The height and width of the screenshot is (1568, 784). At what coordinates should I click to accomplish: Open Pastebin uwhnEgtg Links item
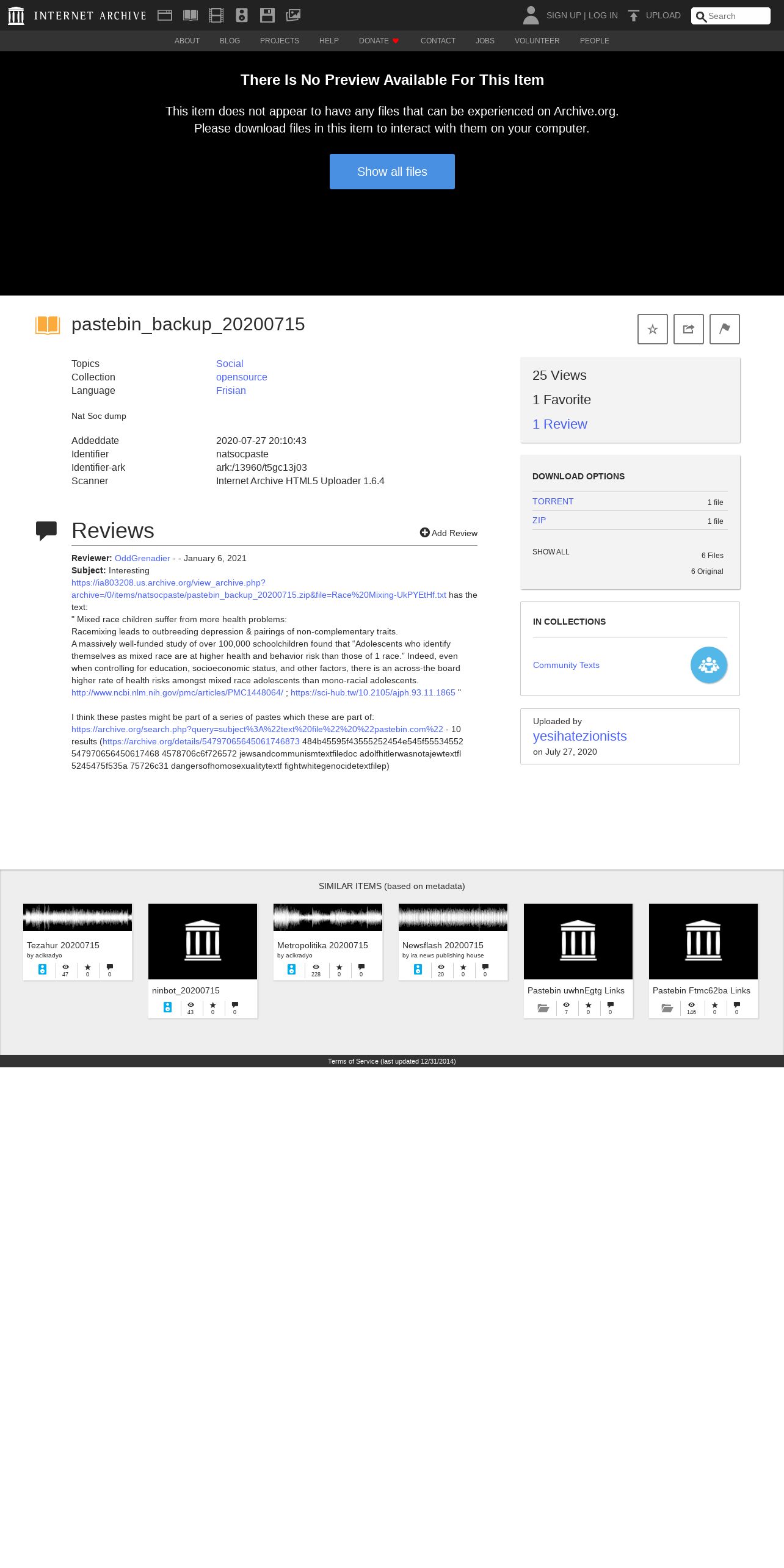coord(578,960)
